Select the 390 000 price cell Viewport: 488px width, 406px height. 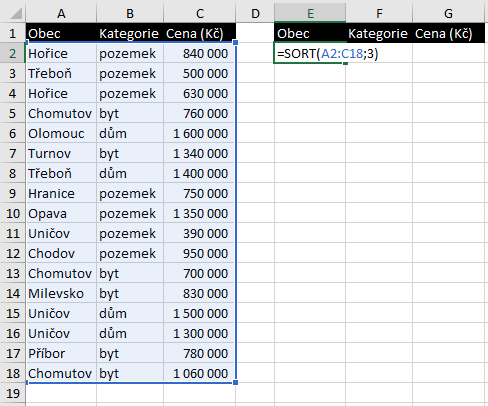199,233
